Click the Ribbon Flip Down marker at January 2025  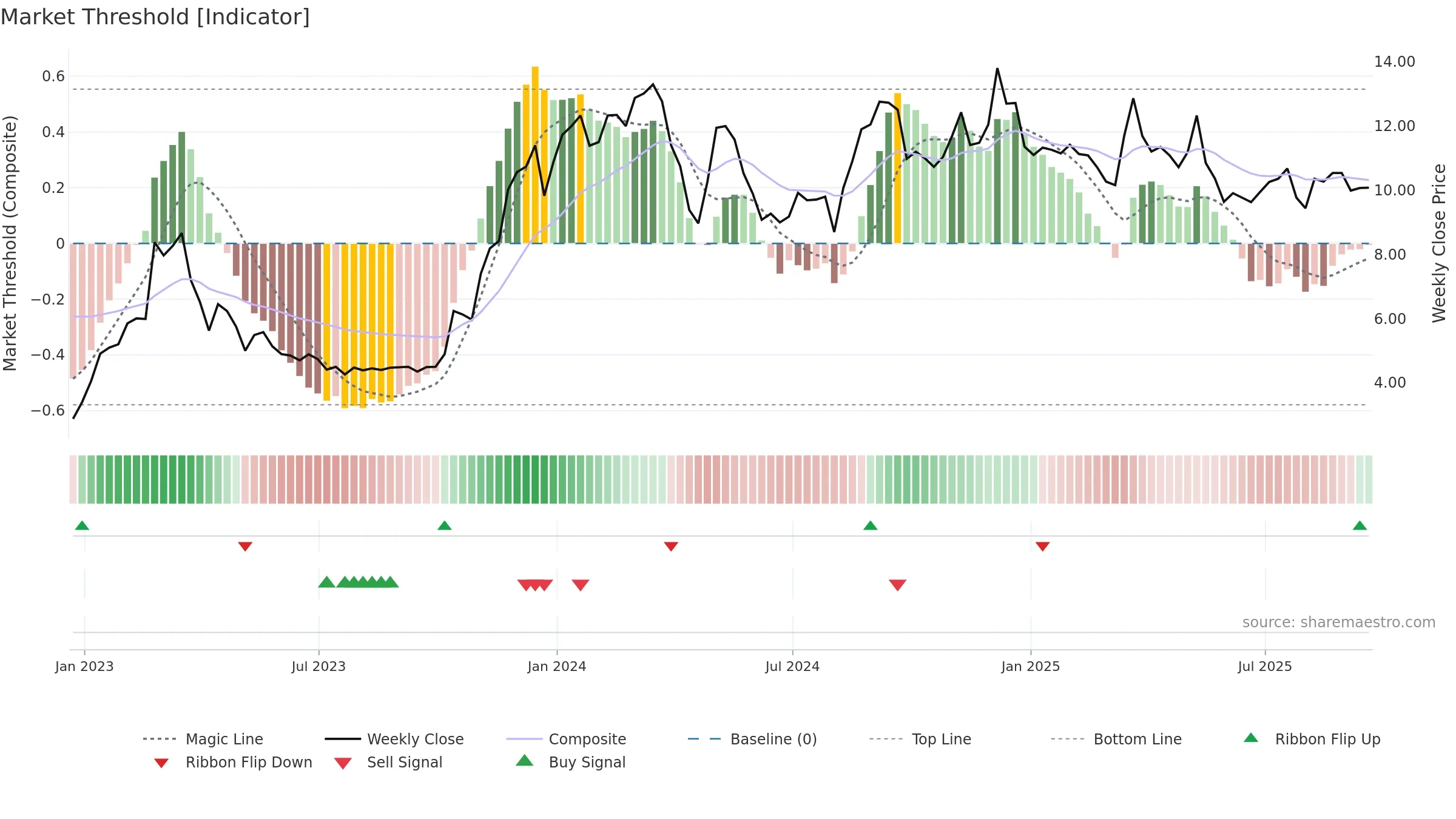pyautogui.click(x=1043, y=547)
